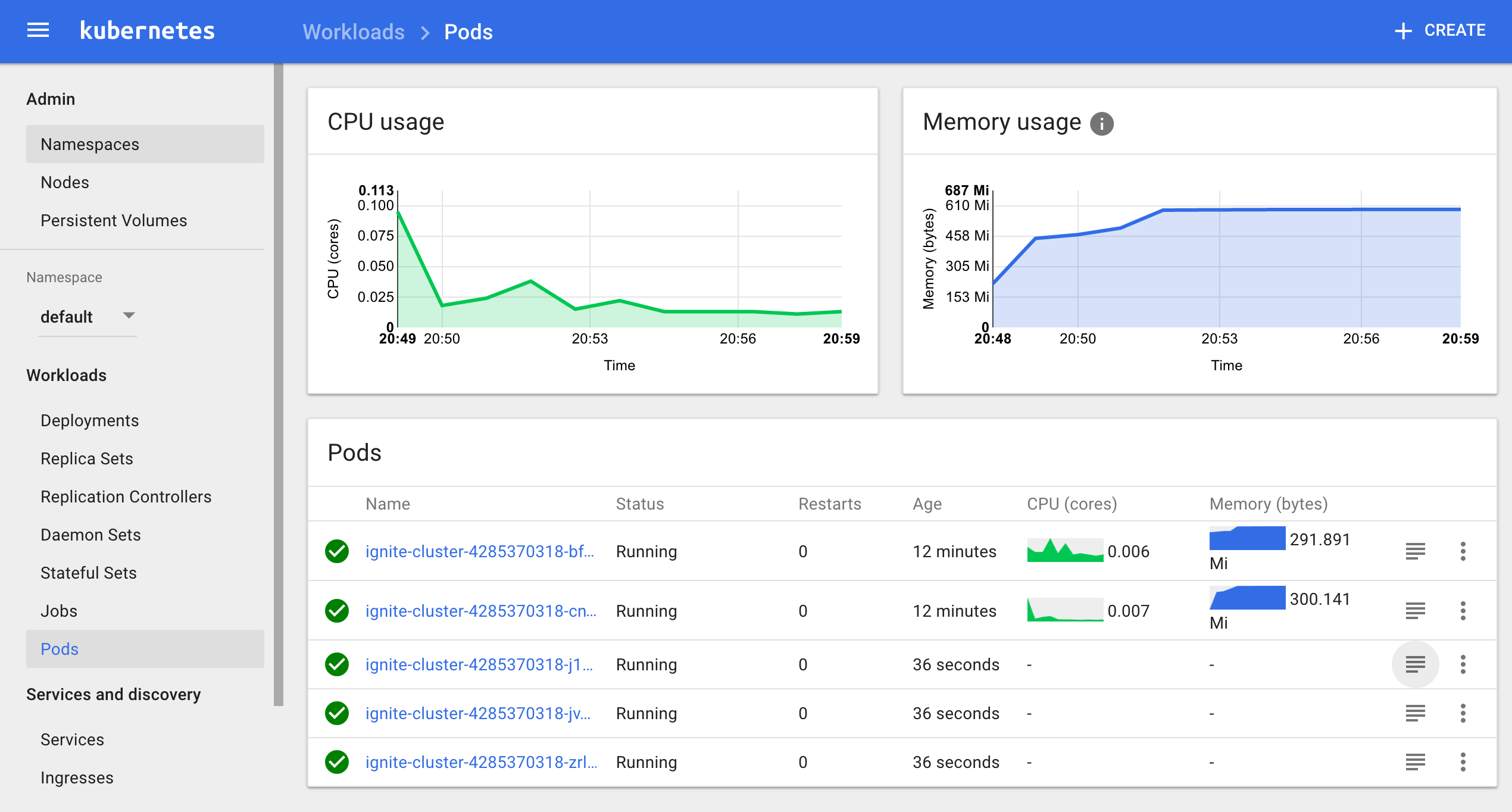This screenshot has width=1512, height=812.
Task: Open Stateful Sets in the sidebar
Action: coord(145,573)
